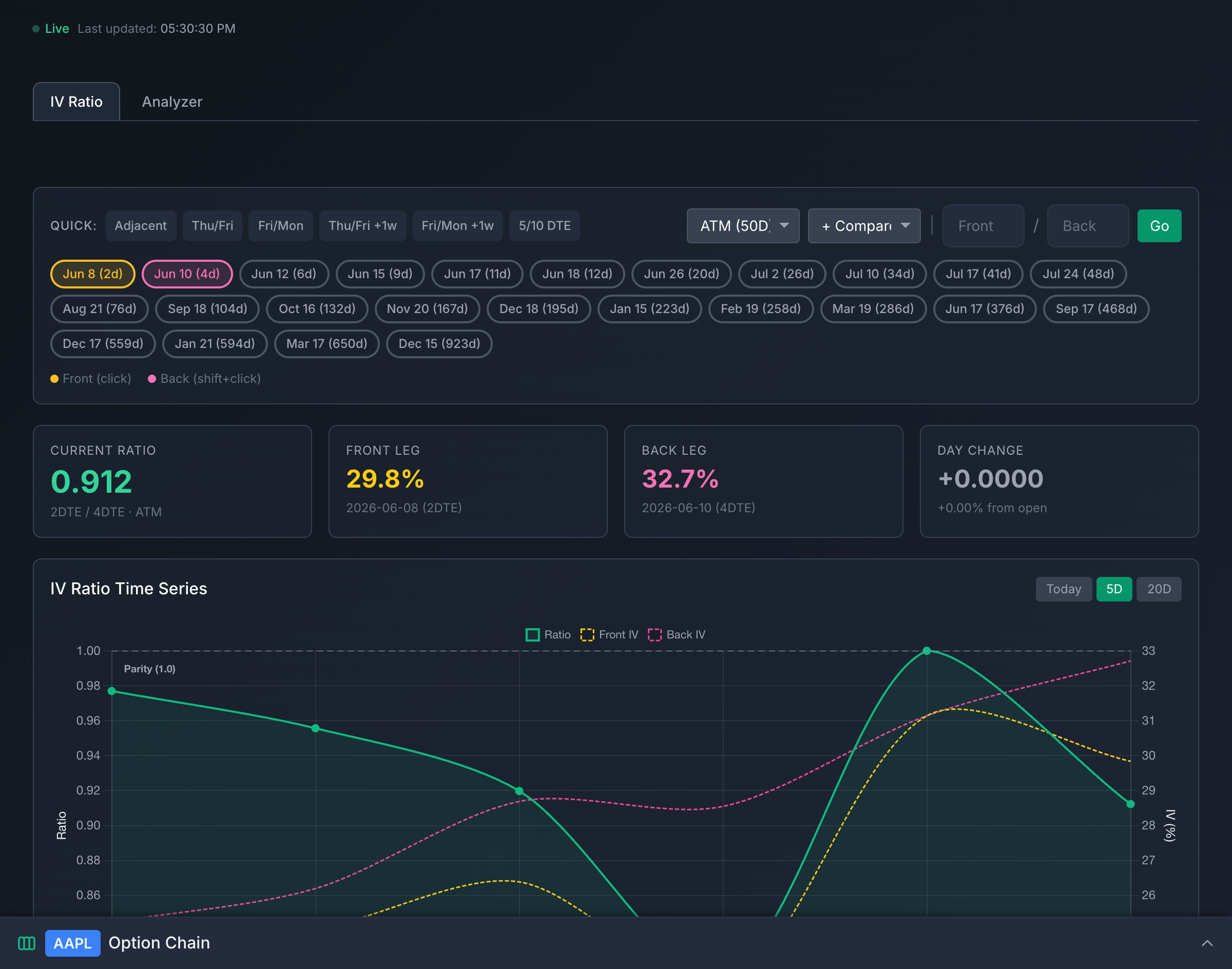Select the Thu/Fri quick preset
1232x969 pixels.
(212, 226)
